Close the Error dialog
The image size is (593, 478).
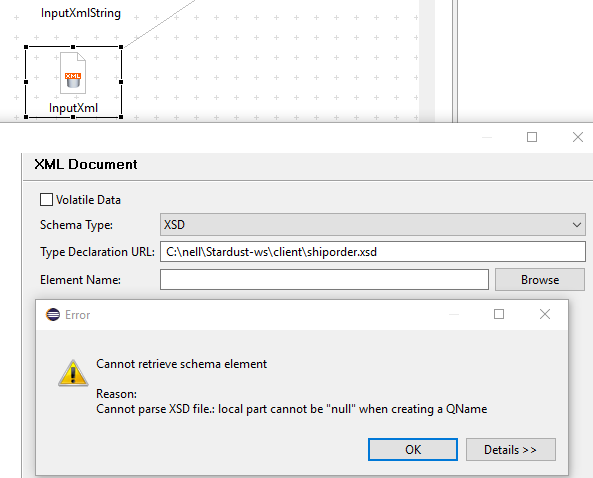click(x=545, y=314)
